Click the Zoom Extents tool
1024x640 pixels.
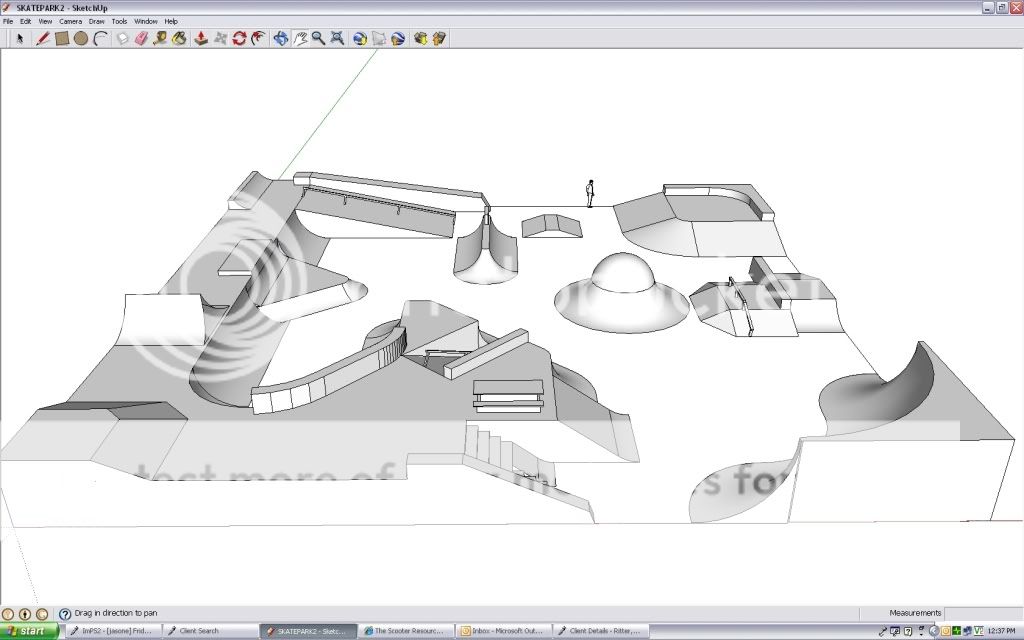coord(338,39)
